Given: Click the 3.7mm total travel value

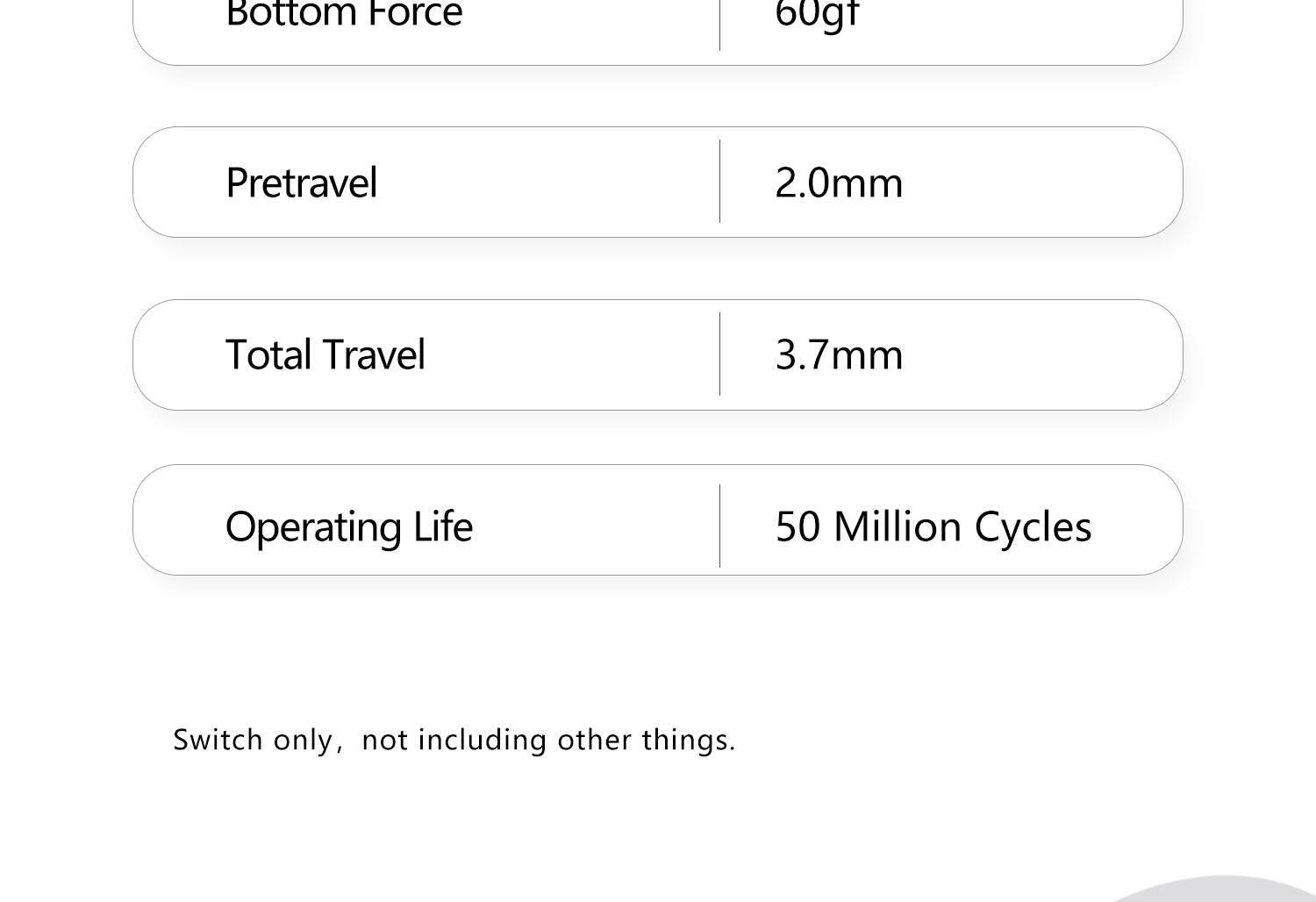Looking at the screenshot, I should [839, 354].
